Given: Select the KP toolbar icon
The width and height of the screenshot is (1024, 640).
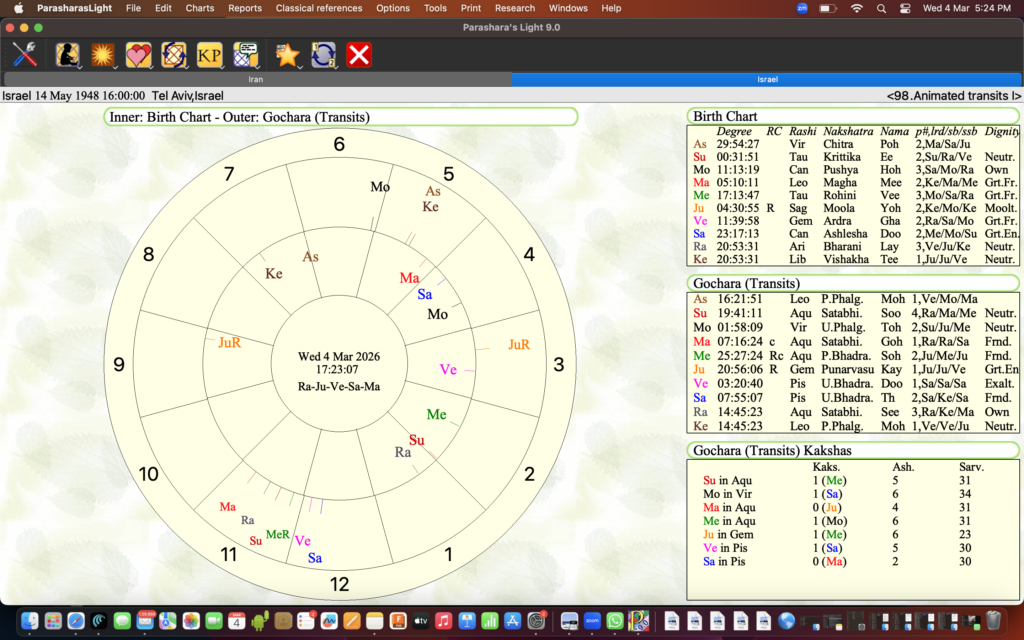Looking at the screenshot, I should pyautogui.click(x=208, y=54).
